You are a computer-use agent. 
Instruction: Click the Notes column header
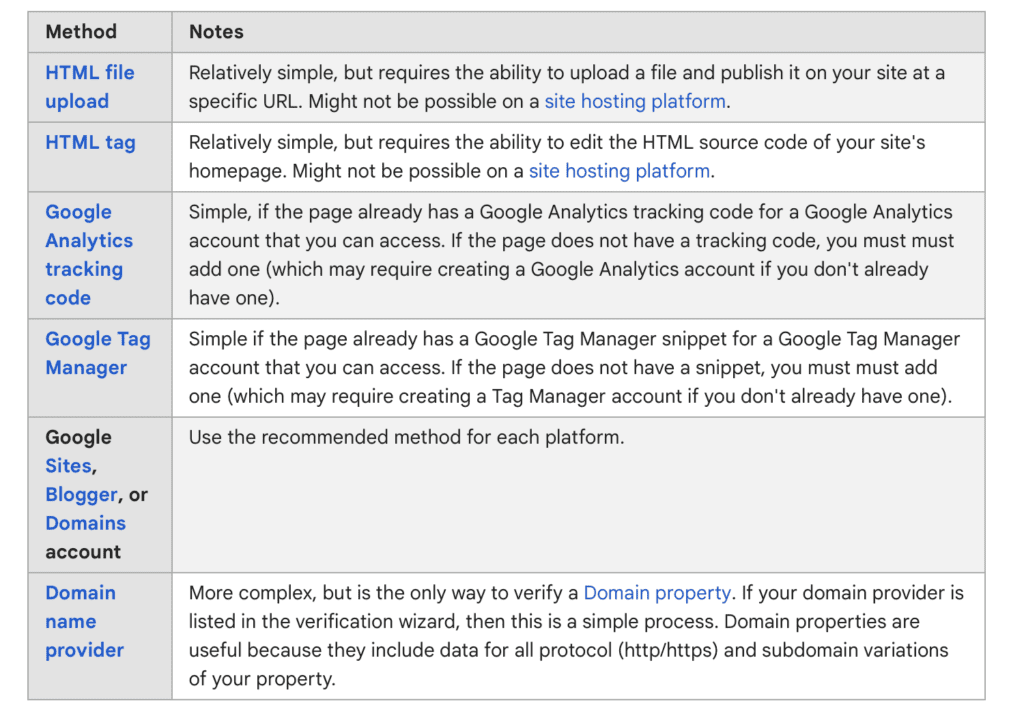tap(216, 32)
